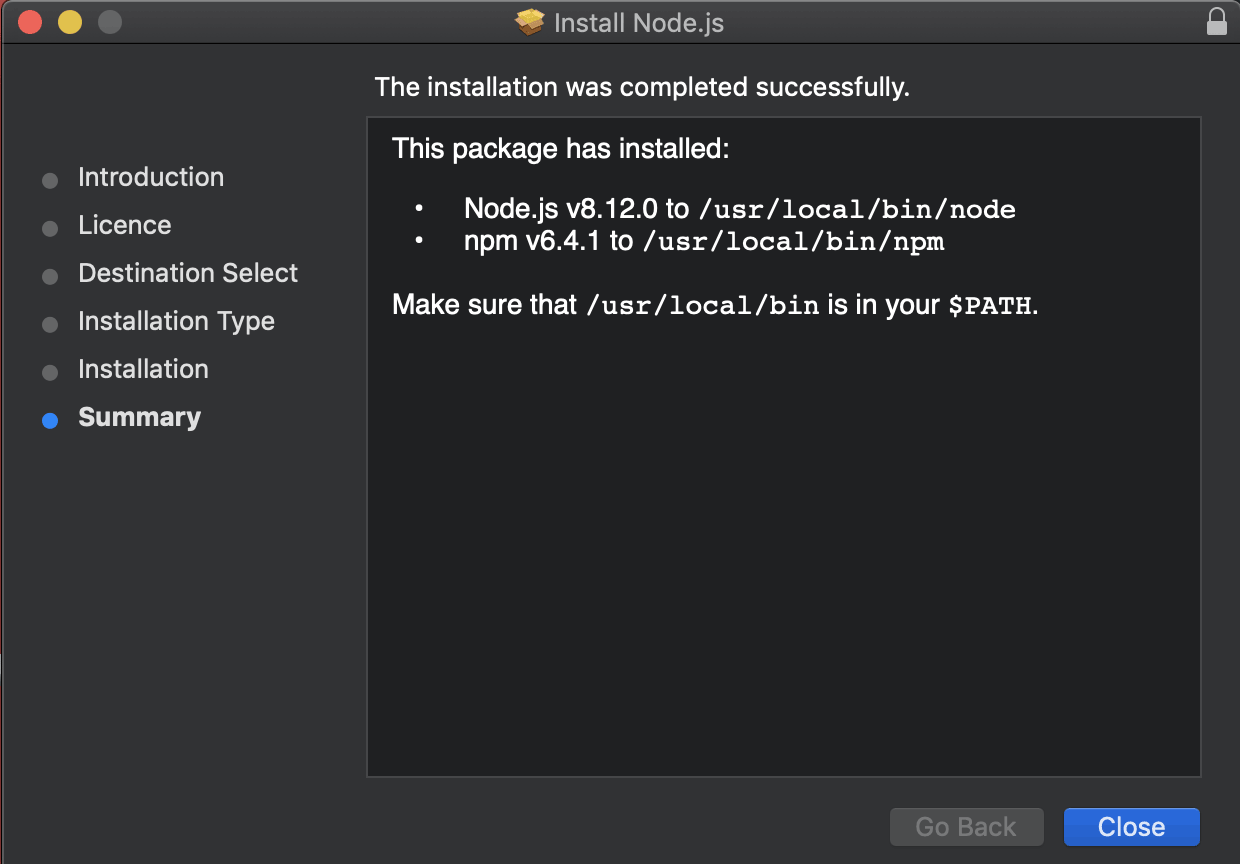Click the lock icon in the top-right corner

click(x=1217, y=20)
